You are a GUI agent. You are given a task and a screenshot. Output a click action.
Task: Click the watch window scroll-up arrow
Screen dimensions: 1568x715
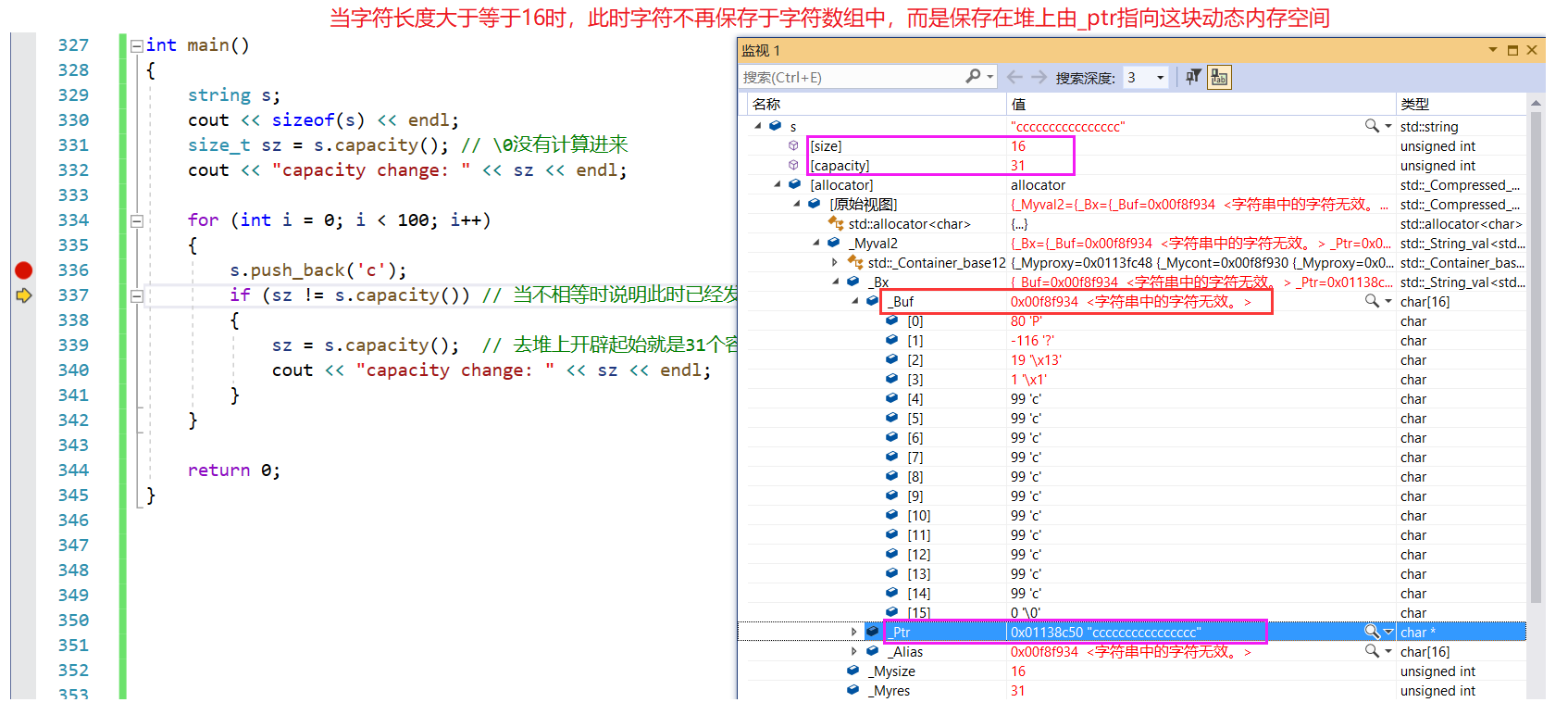1537,103
